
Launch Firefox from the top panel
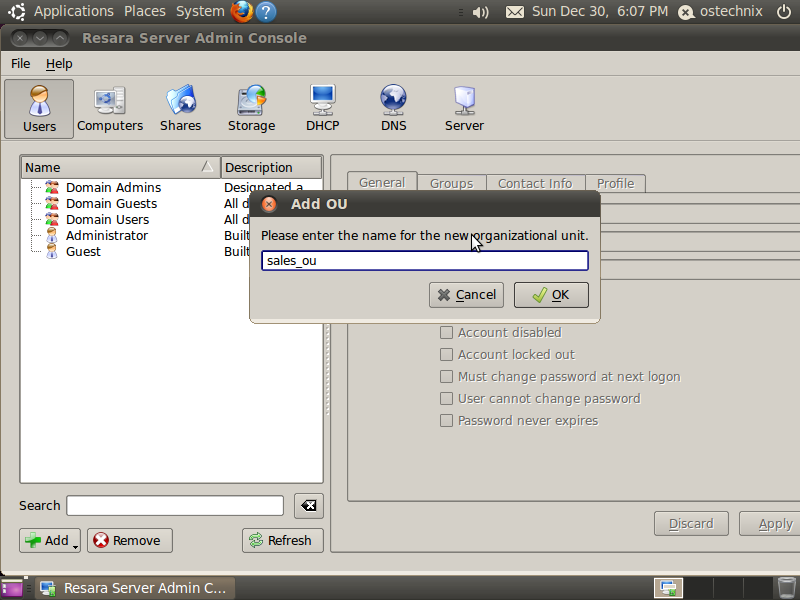click(x=242, y=11)
